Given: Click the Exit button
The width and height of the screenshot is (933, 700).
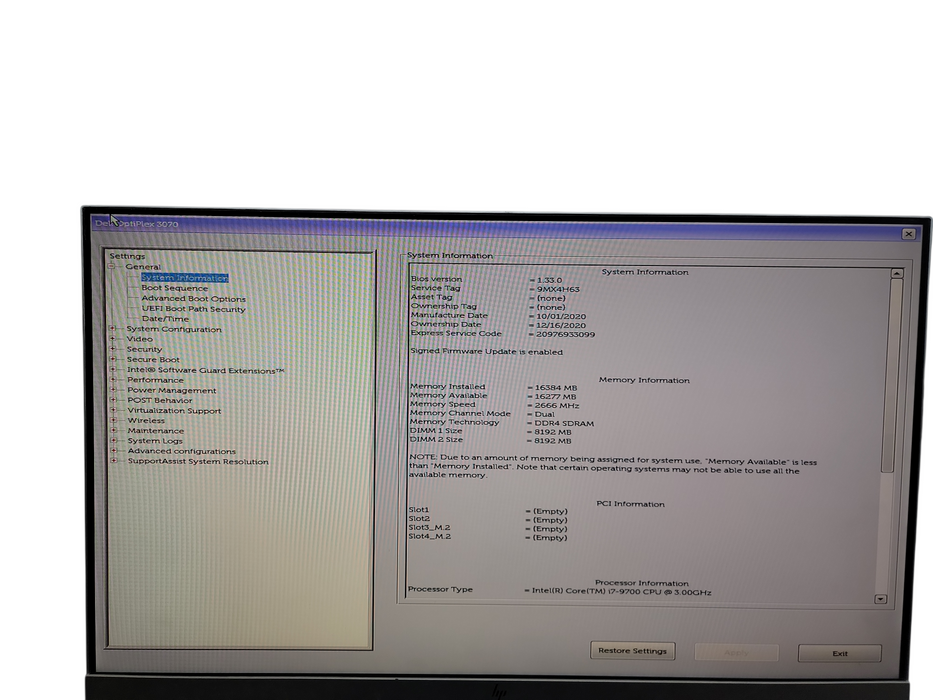Looking at the screenshot, I should pos(840,653).
